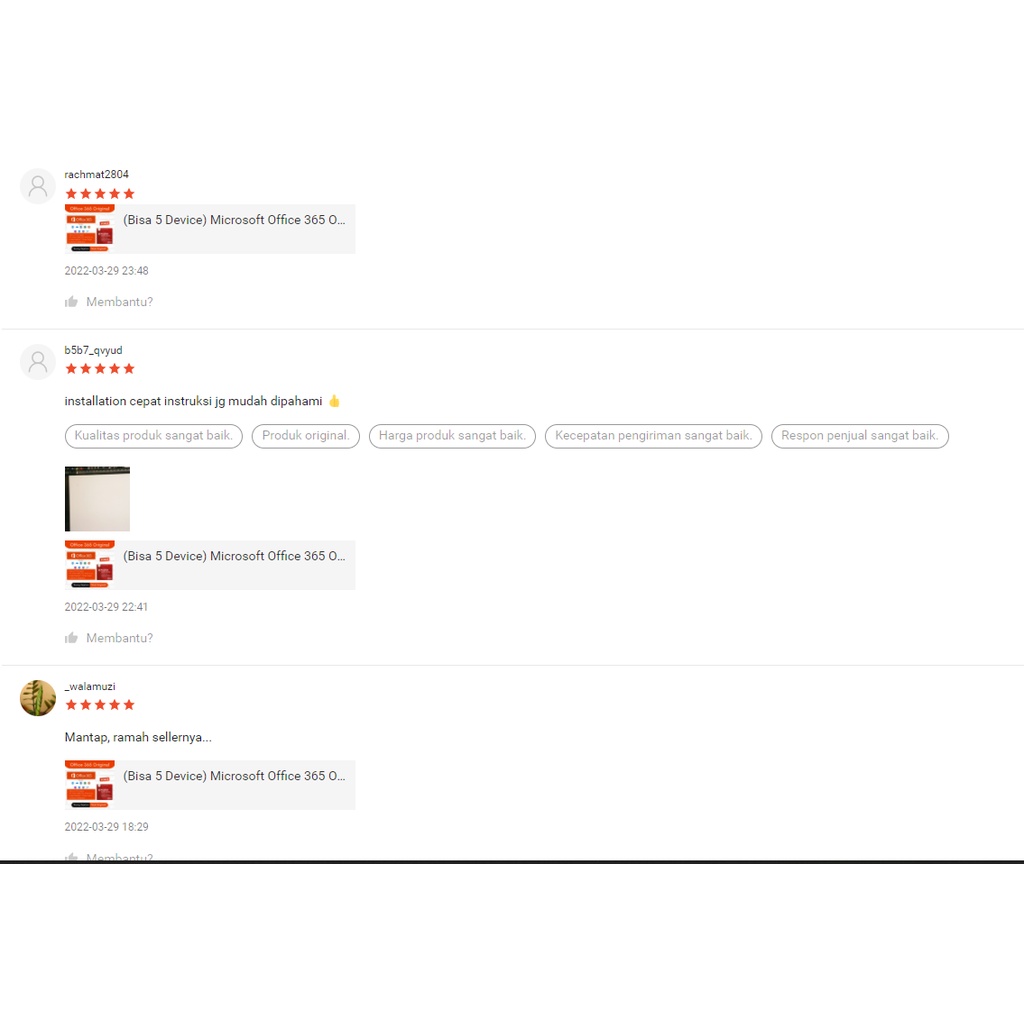Select the 'Produk original.' tag
The height and width of the screenshot is (1024, 1024).
tap(306, 436)
